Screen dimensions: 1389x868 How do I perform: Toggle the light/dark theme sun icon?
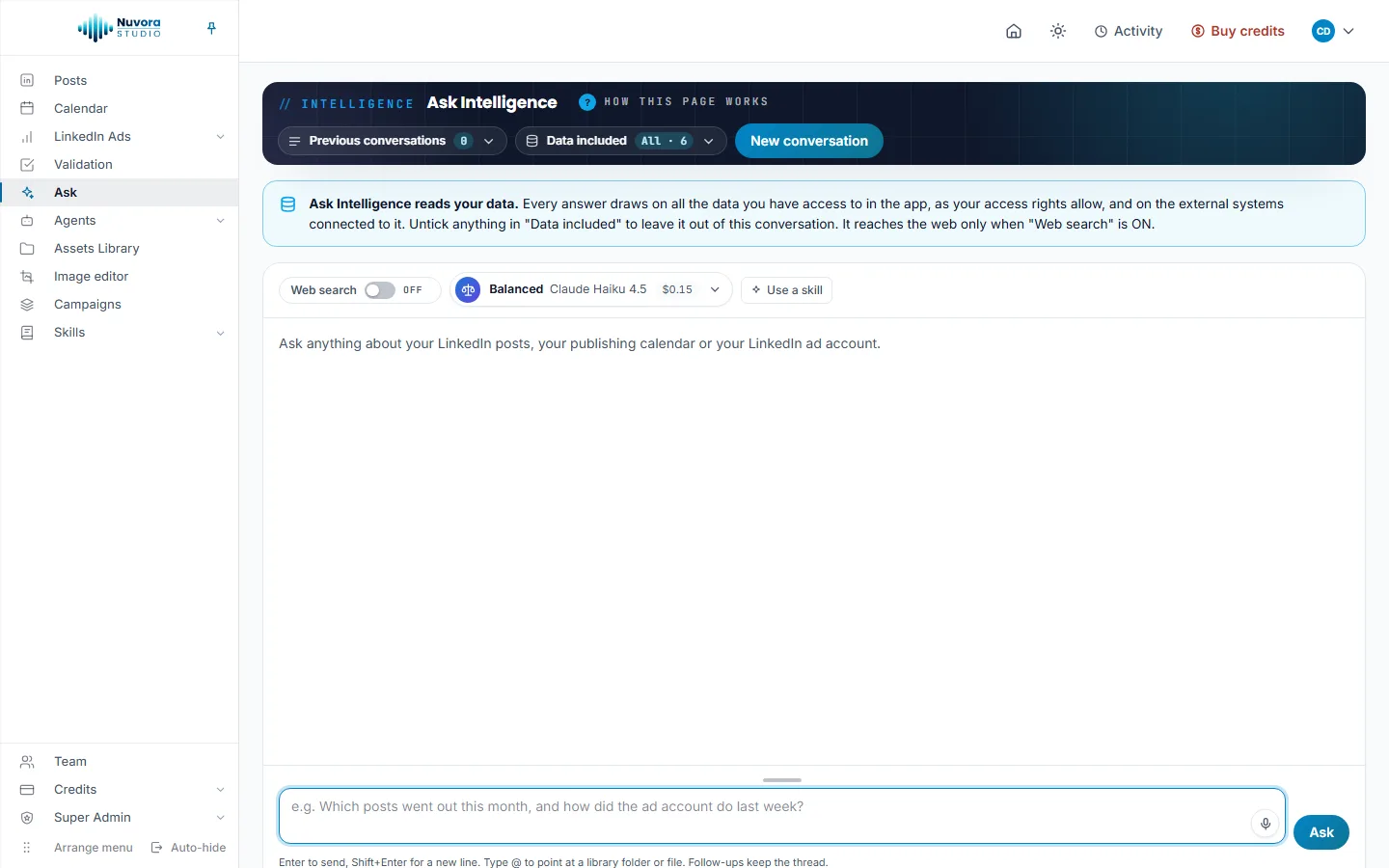click(1058, 31)
